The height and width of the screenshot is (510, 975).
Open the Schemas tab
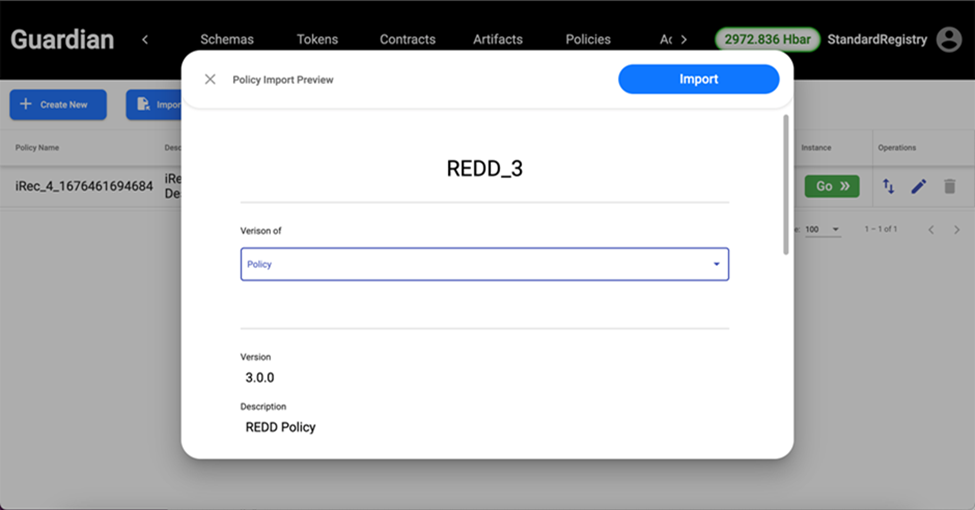pos(227,40)
